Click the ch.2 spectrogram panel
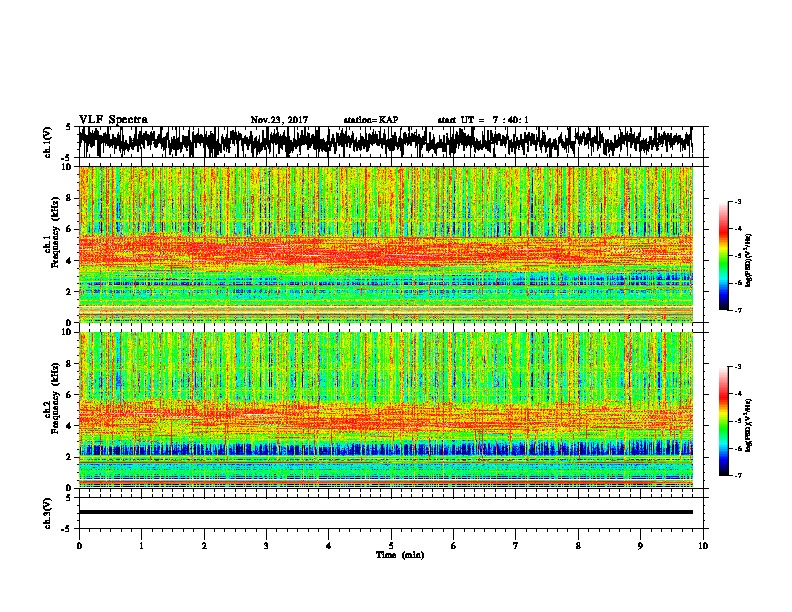Screen dimensions: 792x612 (x=385, y=410)
